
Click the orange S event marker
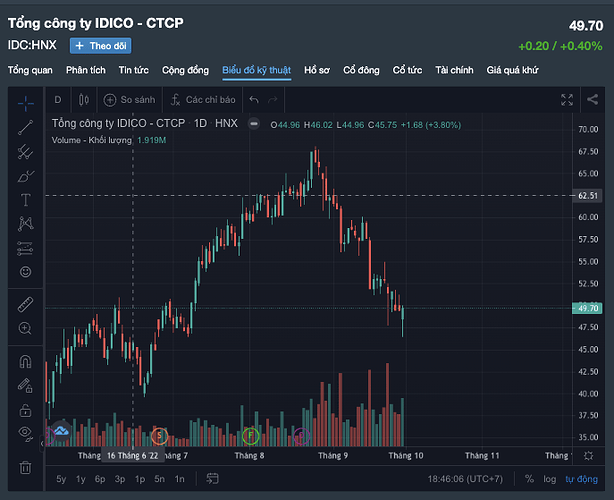click(x=159, y=435)
